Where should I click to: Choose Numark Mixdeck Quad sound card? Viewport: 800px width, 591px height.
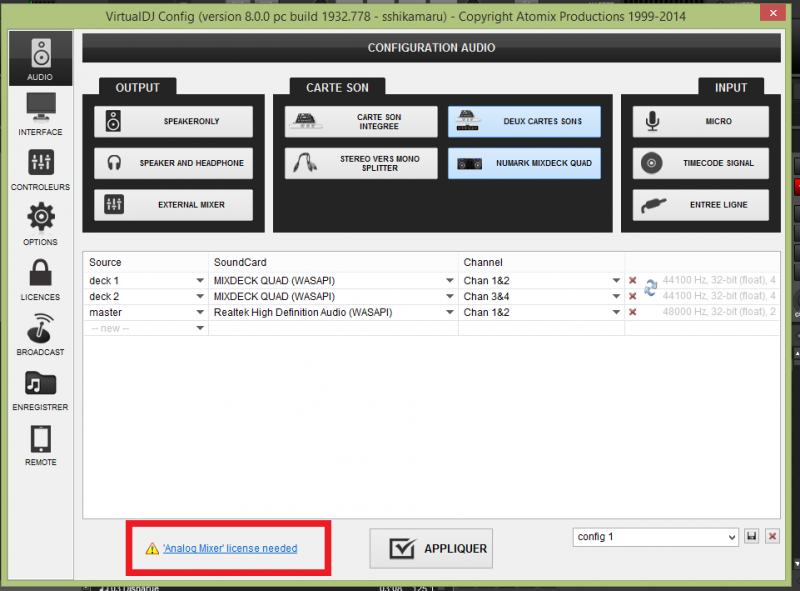524,163
